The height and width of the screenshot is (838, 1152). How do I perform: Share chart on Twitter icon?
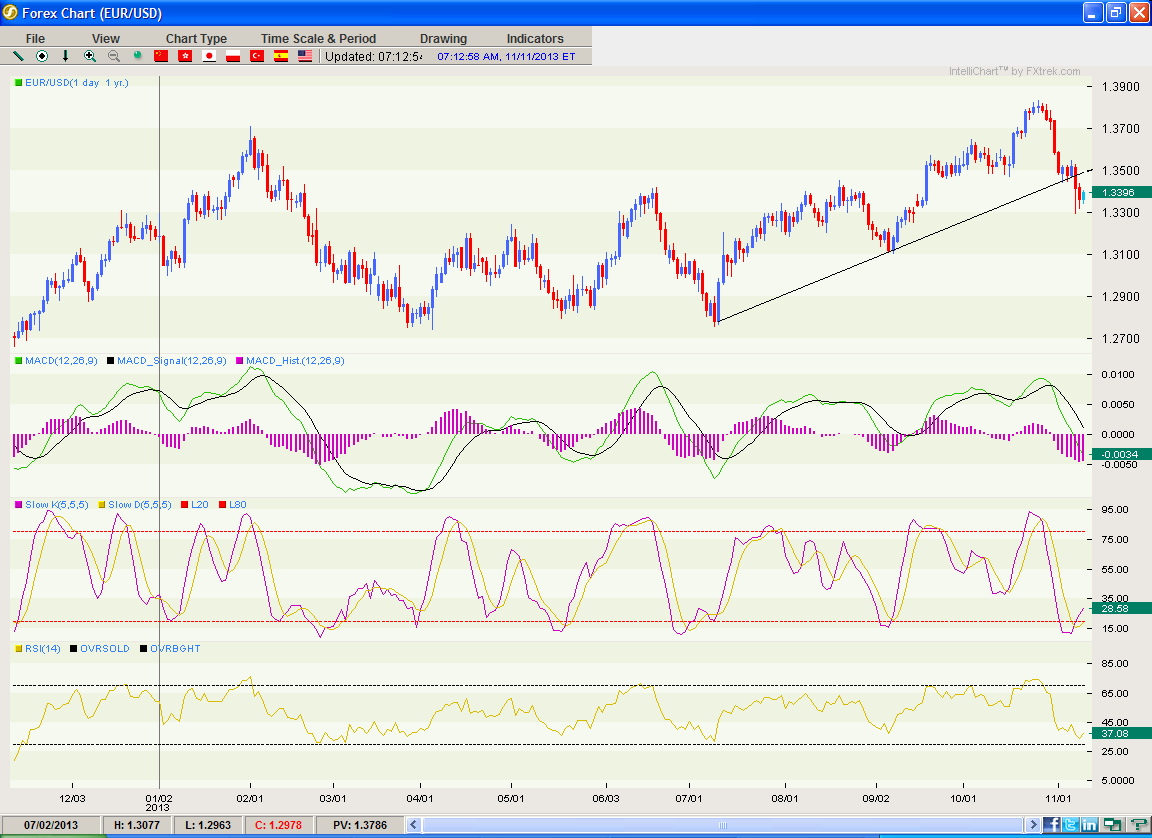point(1071,825)
